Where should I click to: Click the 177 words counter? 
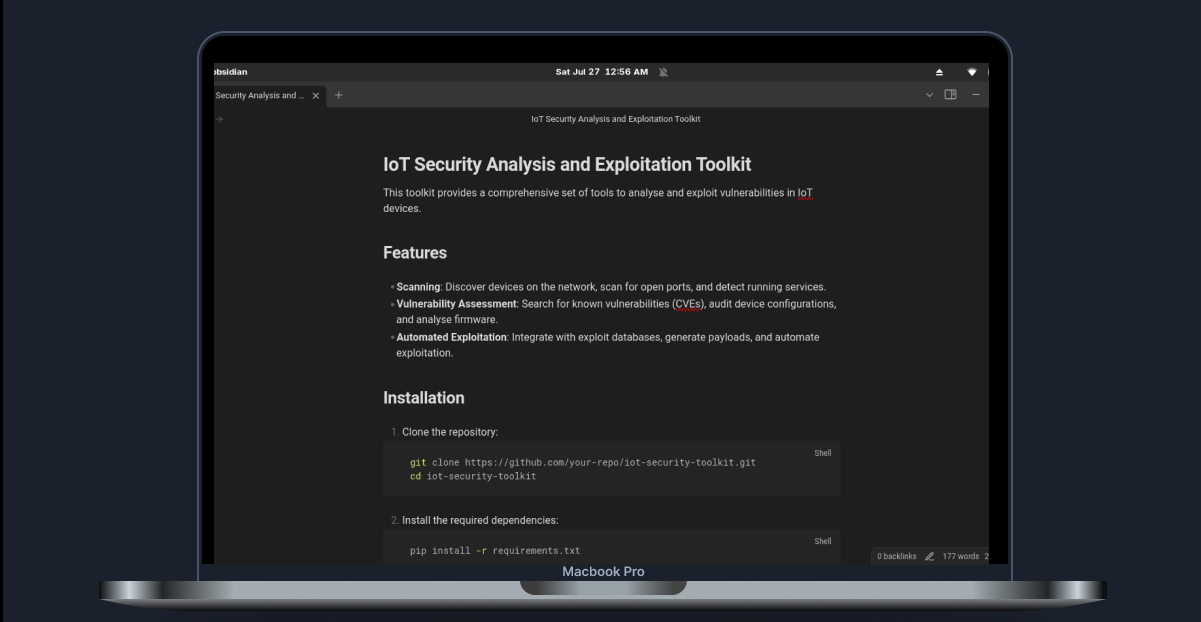pyautogui.click(x=960, y=556)
